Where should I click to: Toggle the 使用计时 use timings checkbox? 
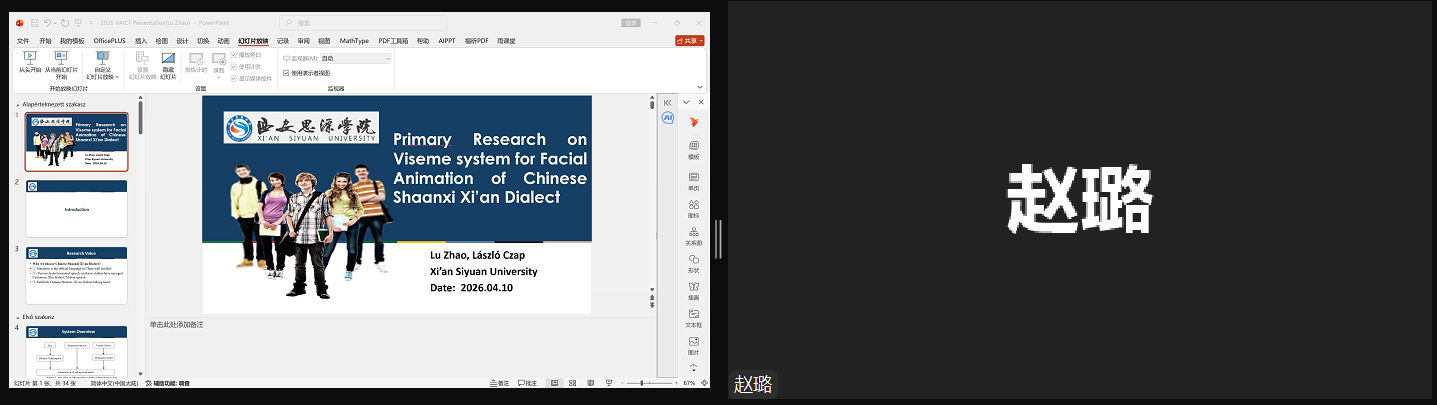(x=234, y=66)
